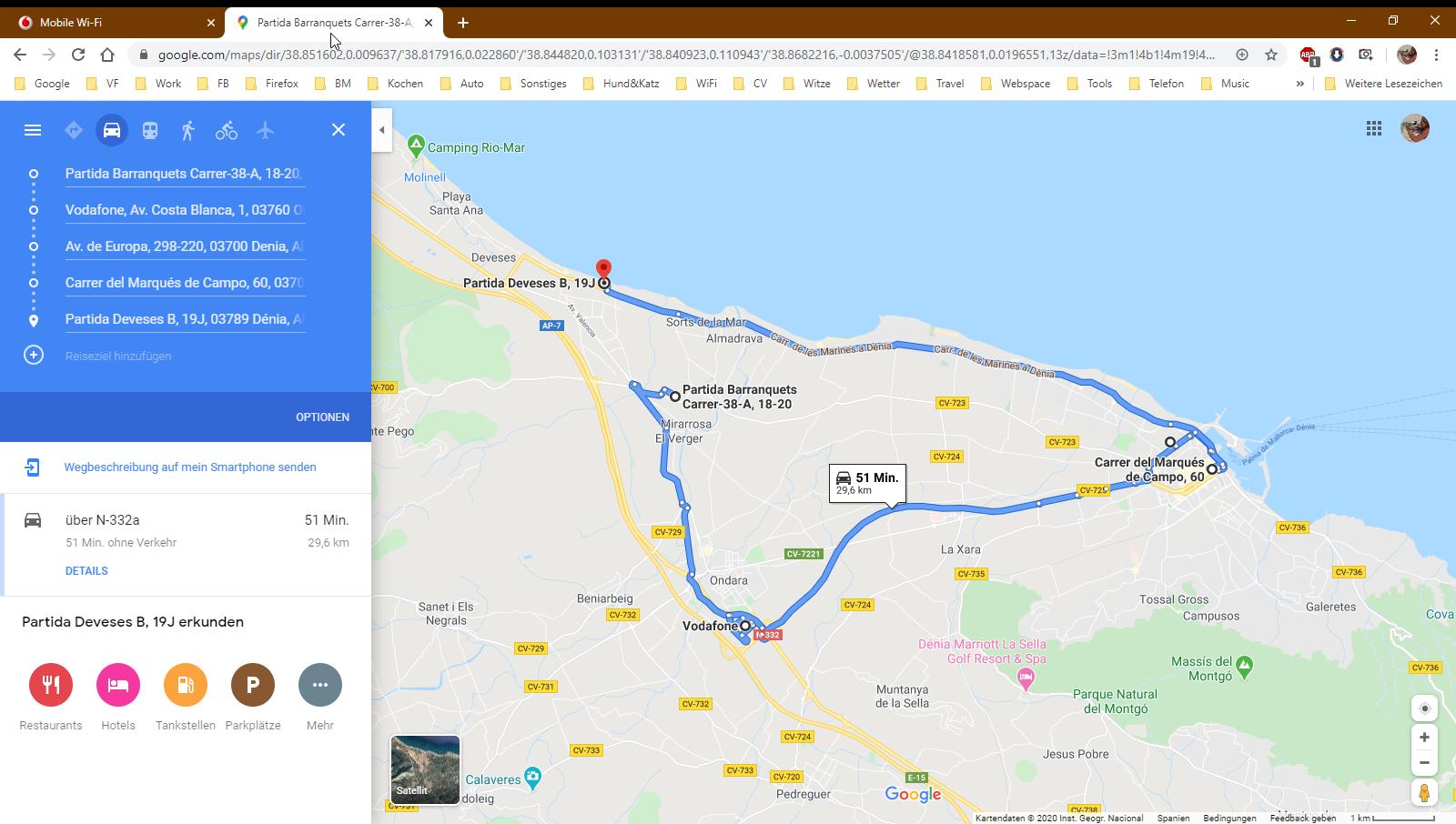
Task: Select the cycling travel mode
Action: click(227, 130)
